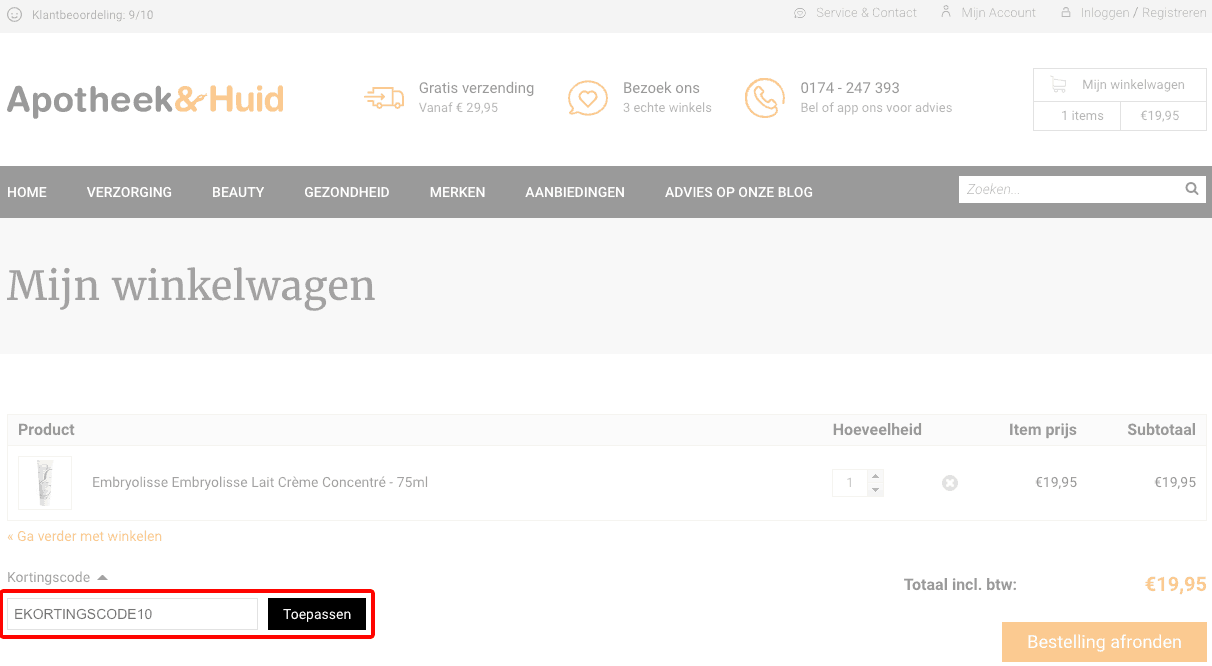Click the Item prijs column header
This screenshot has height=666, width=1212.
coord(1043,430)
